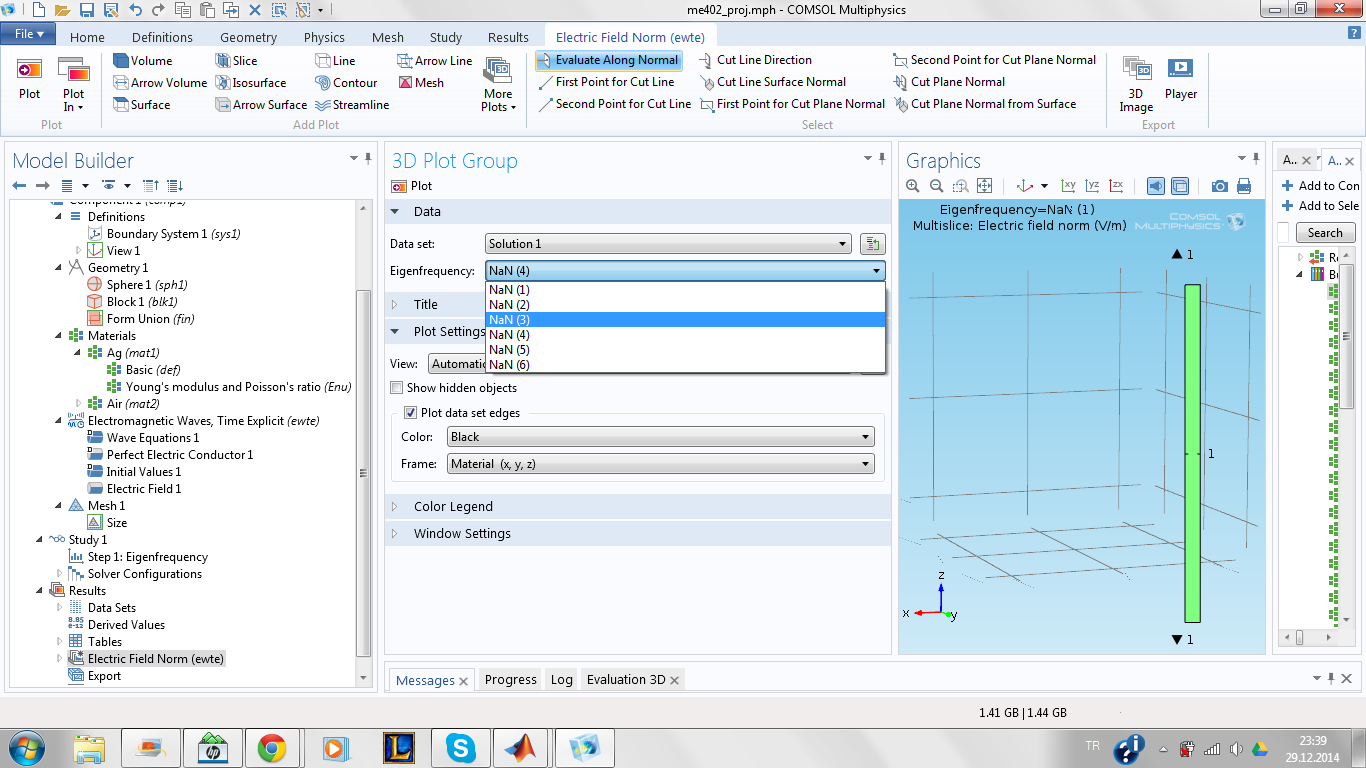Select NaN (5) in eigenfrequency list
The height and width of the screenshot is (768, 1366).
point(509,350)
